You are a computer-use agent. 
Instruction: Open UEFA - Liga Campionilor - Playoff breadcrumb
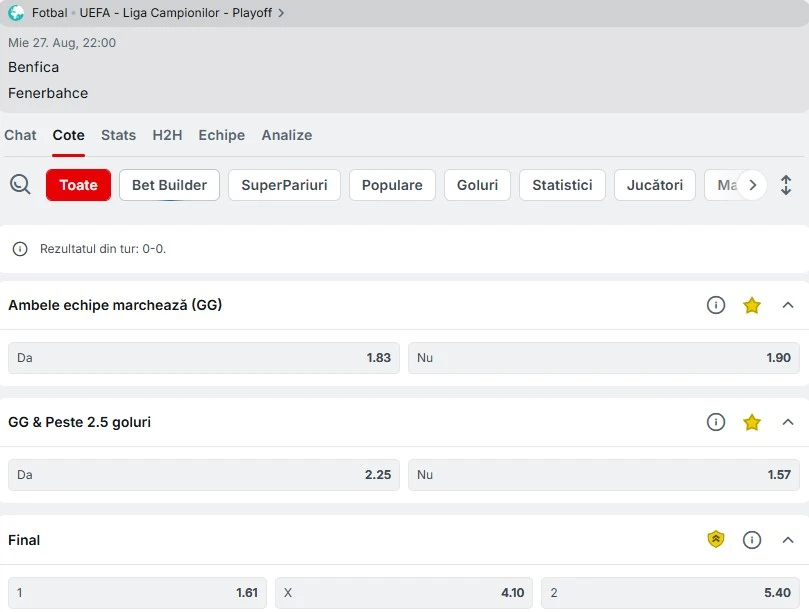coord(175,13)
